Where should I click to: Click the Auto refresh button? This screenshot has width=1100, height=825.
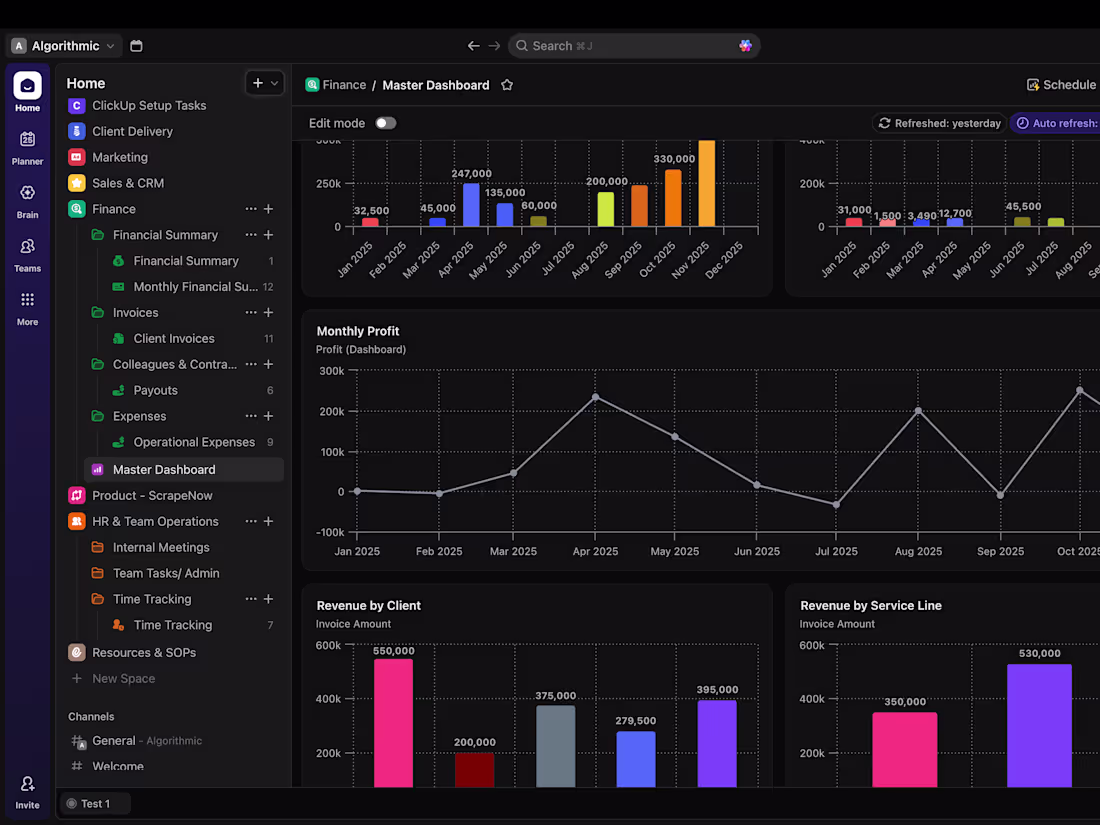pos(1057,123)
